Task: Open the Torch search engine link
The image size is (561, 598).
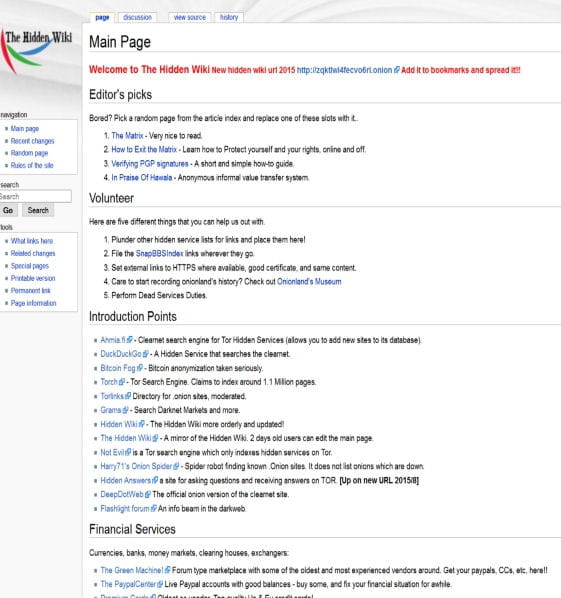Action: pos(109,382)
